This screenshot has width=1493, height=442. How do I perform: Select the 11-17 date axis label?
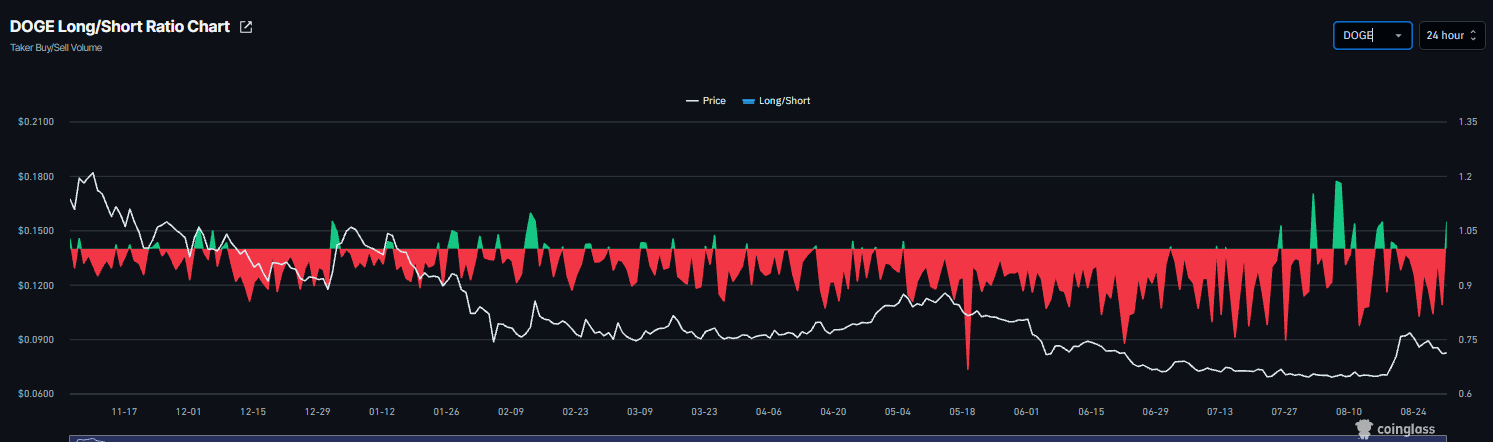(125, 411)
